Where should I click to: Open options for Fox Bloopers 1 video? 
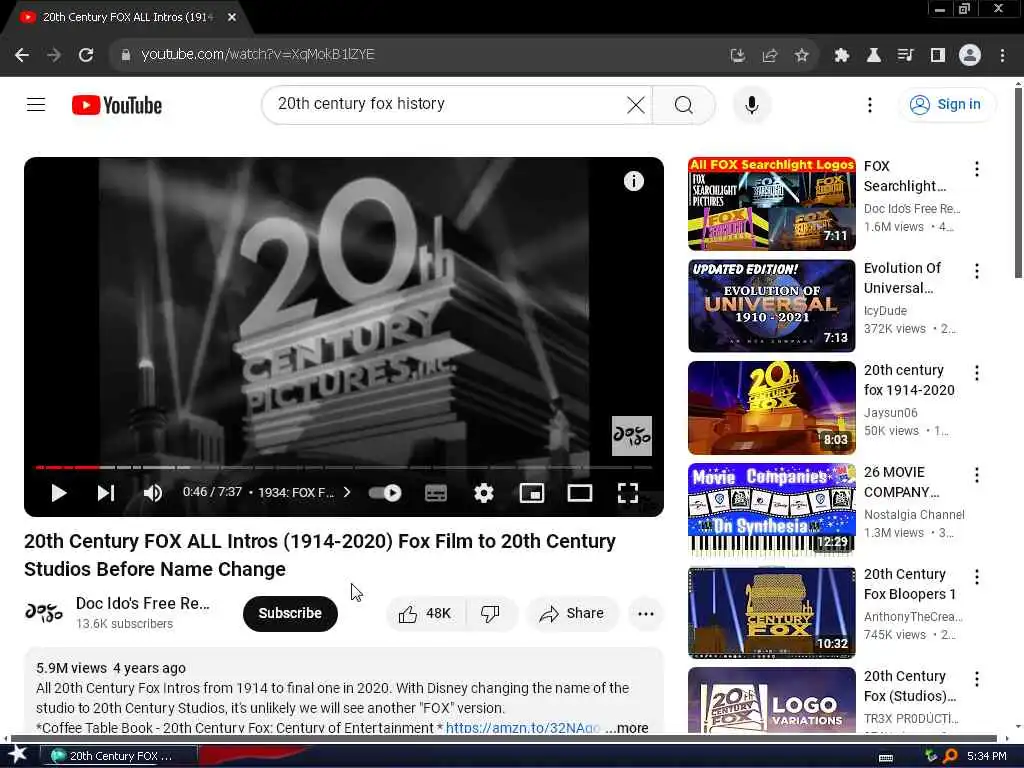click(x=976, y=577)
